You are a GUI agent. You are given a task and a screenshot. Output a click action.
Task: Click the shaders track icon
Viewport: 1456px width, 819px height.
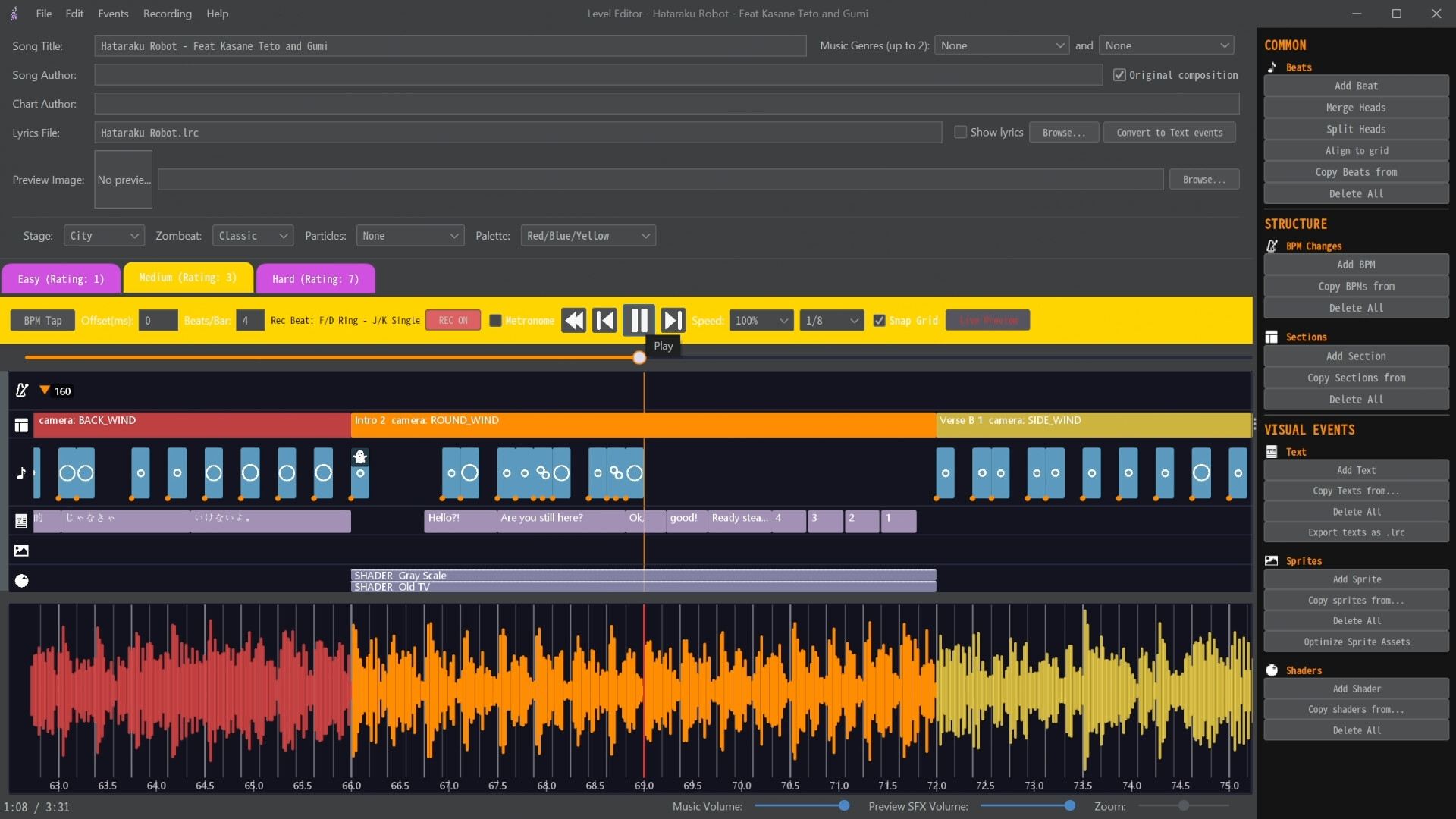tap(22, 581)
